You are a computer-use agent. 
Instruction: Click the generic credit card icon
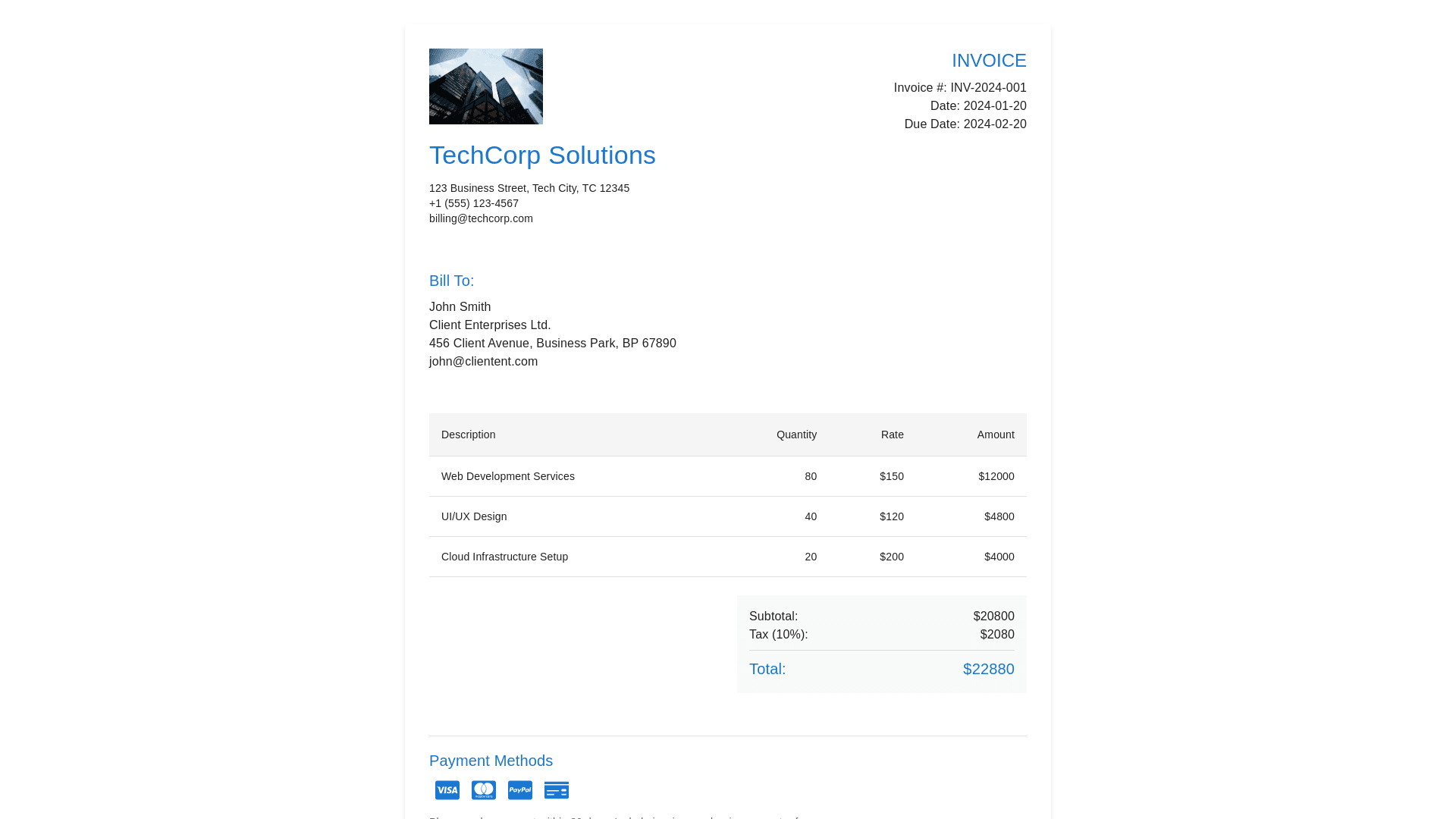click(556, 790)
